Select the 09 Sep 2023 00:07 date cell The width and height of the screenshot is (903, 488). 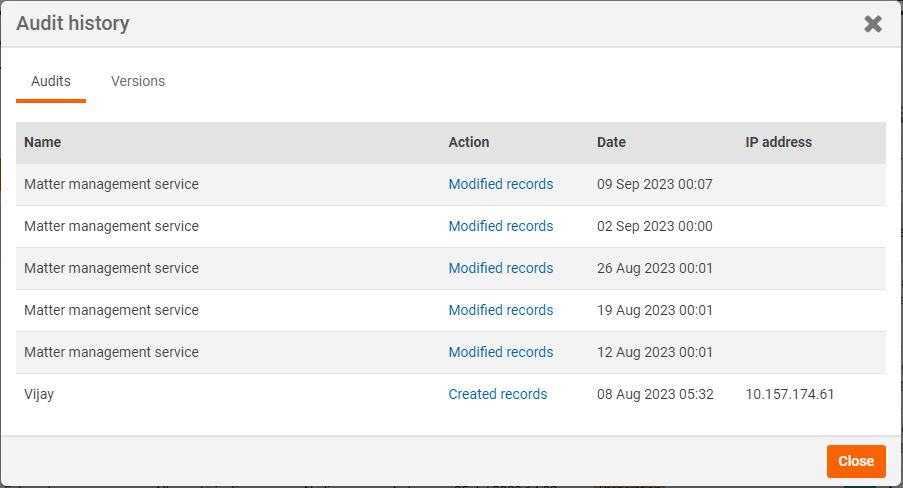click(655, 184)
